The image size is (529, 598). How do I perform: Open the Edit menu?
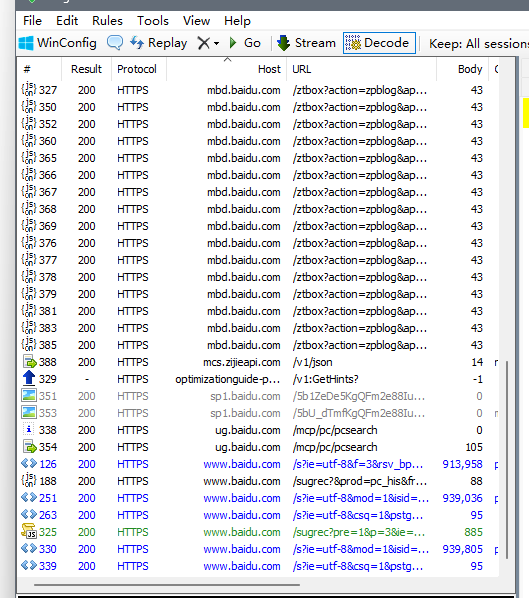pyautogui.click(x=67, y=21)
